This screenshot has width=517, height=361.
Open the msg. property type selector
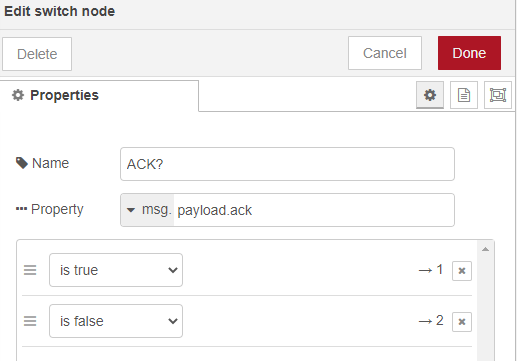point(147,210)
